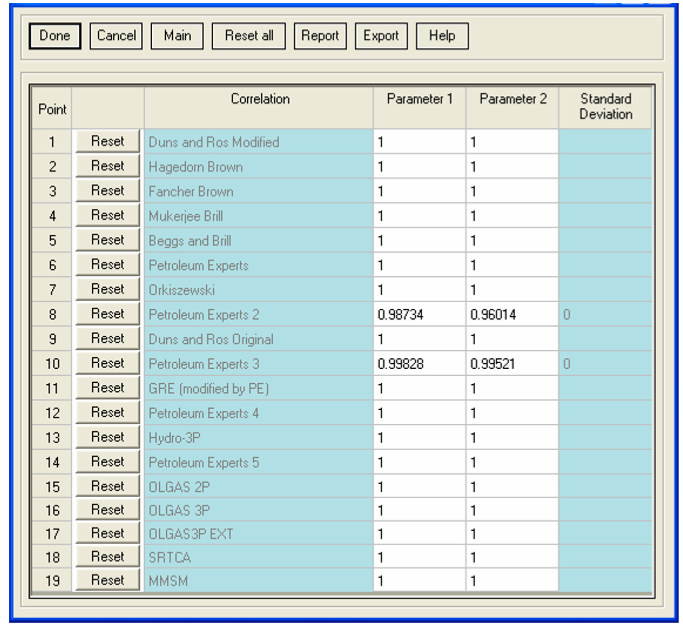Screen dimensions: 683x624
Task: Open Help button
Action: 442,36
